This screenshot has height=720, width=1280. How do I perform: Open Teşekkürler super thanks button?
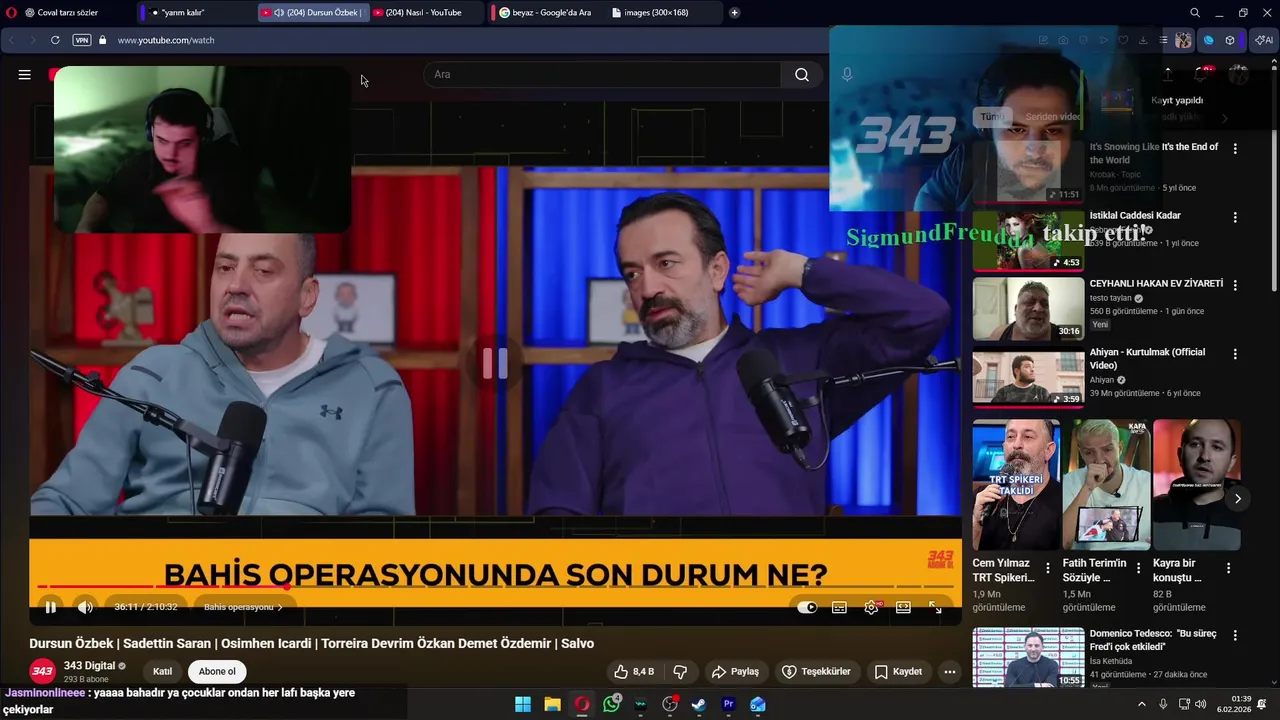pyautogui.click(x=816, y=672)
